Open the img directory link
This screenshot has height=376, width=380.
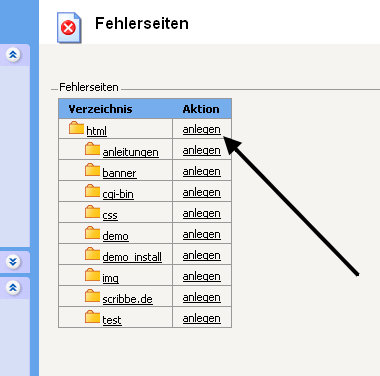pos(110,278)
